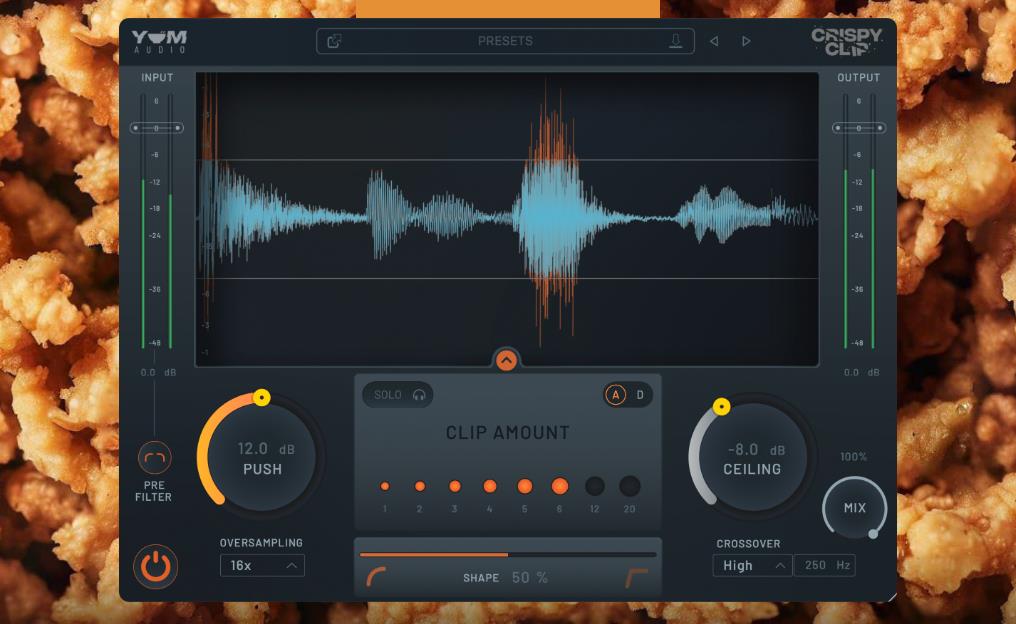This screenshot has width=1016, height=624.
Task: Set clip amount to 2
Action: pyautogui.click(x=420, y=486)
